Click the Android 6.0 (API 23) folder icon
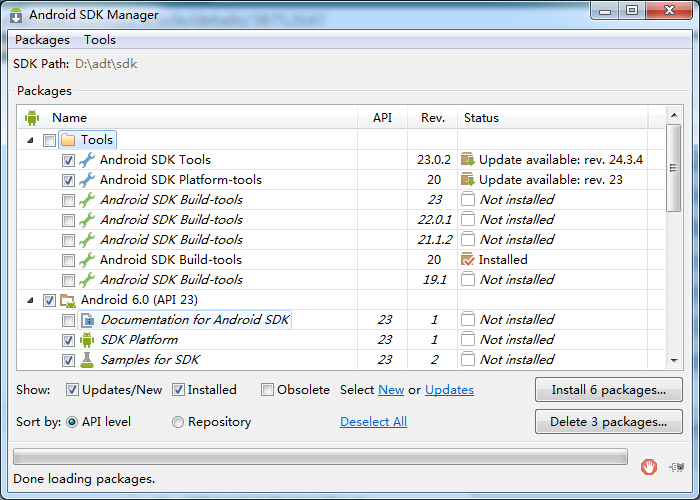700x500 pixels. click(68, 300)
